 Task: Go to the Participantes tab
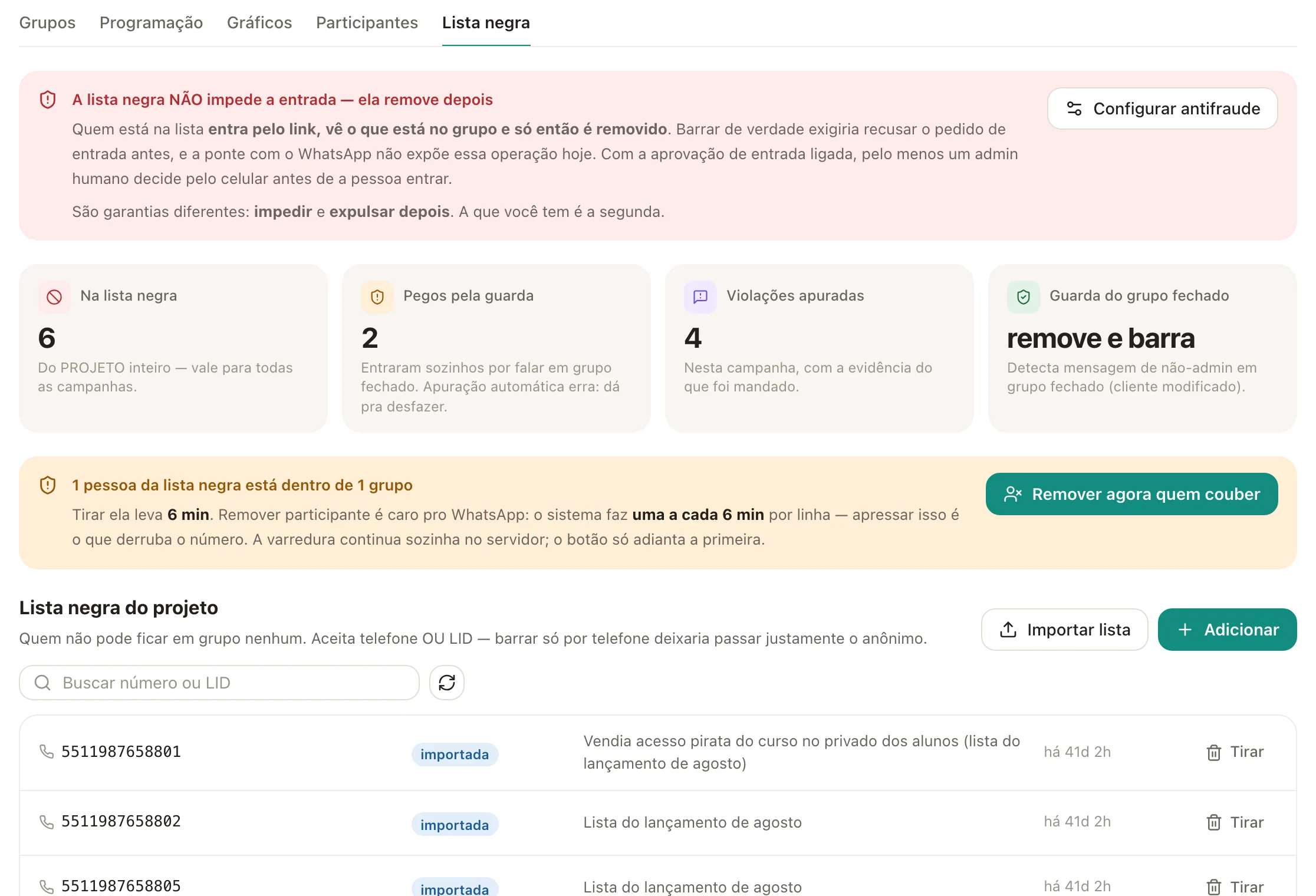(x=367, y=22)
